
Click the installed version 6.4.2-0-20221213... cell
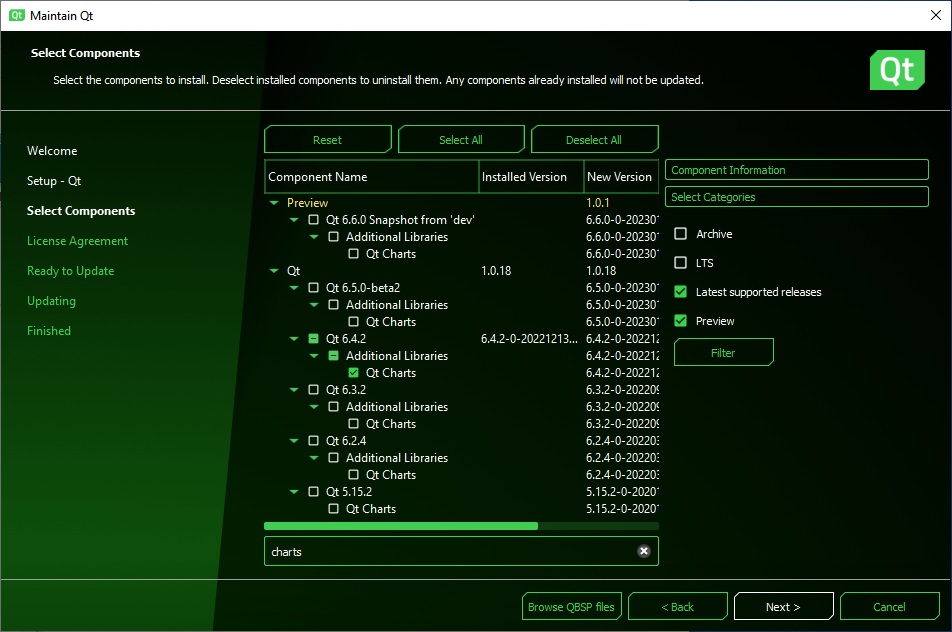pyautogui.click(x=529, y=338)
